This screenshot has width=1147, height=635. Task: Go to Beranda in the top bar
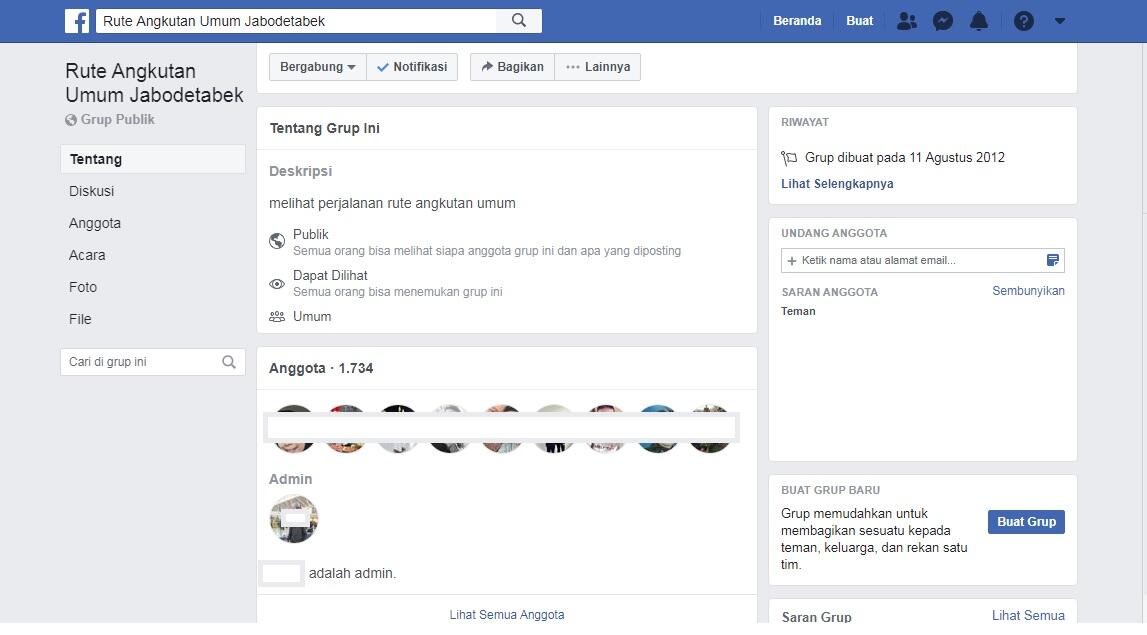(x=797, y=21)
